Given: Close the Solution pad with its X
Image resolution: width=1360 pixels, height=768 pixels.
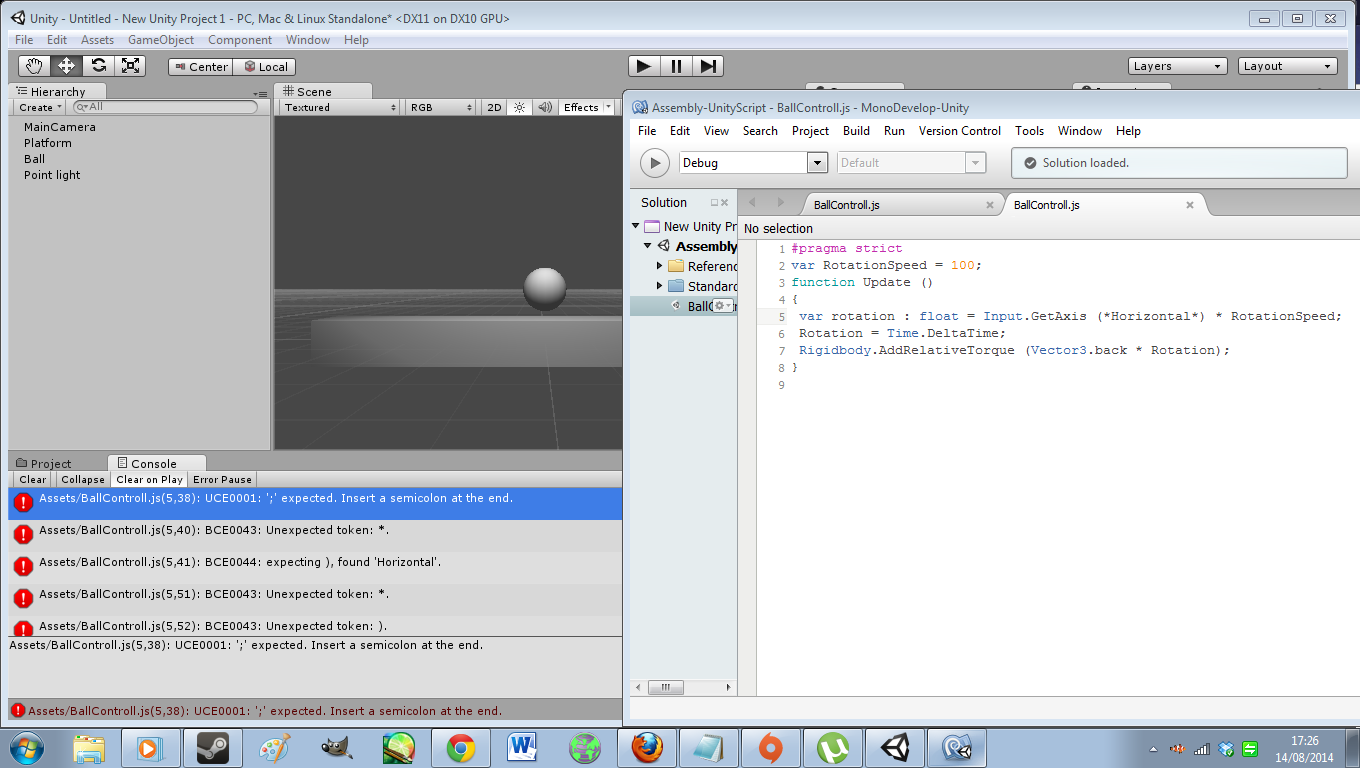Looking at the screenshot, I should 725,202.
